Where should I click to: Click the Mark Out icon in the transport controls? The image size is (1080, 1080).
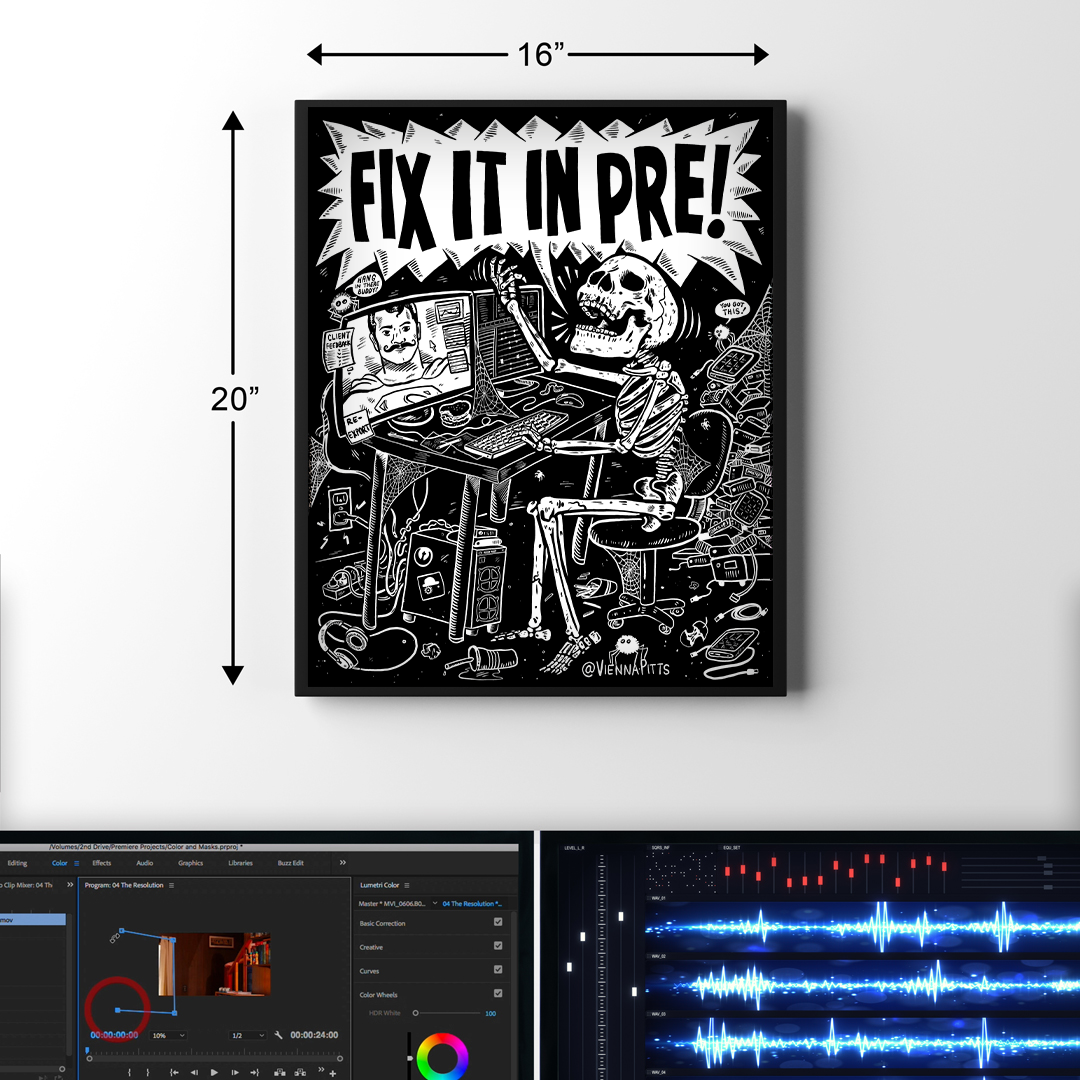(147, 1073)
